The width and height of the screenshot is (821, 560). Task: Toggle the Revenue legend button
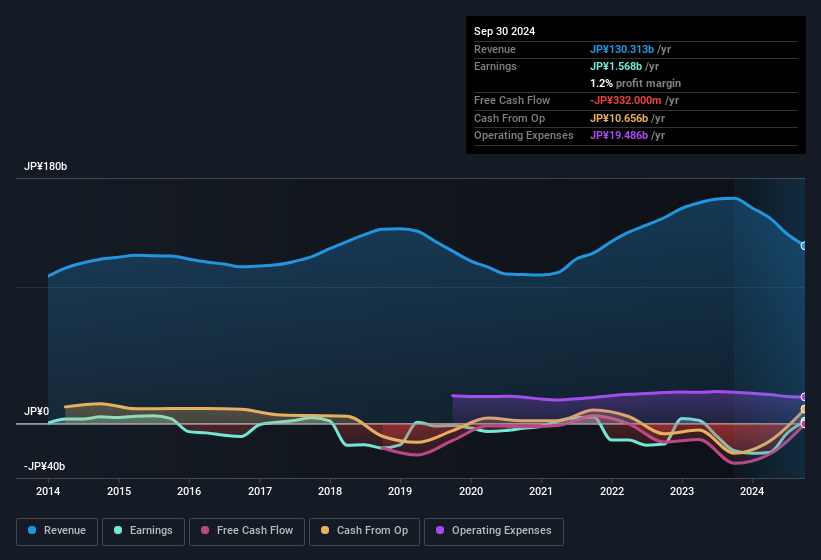coord(57,531)
